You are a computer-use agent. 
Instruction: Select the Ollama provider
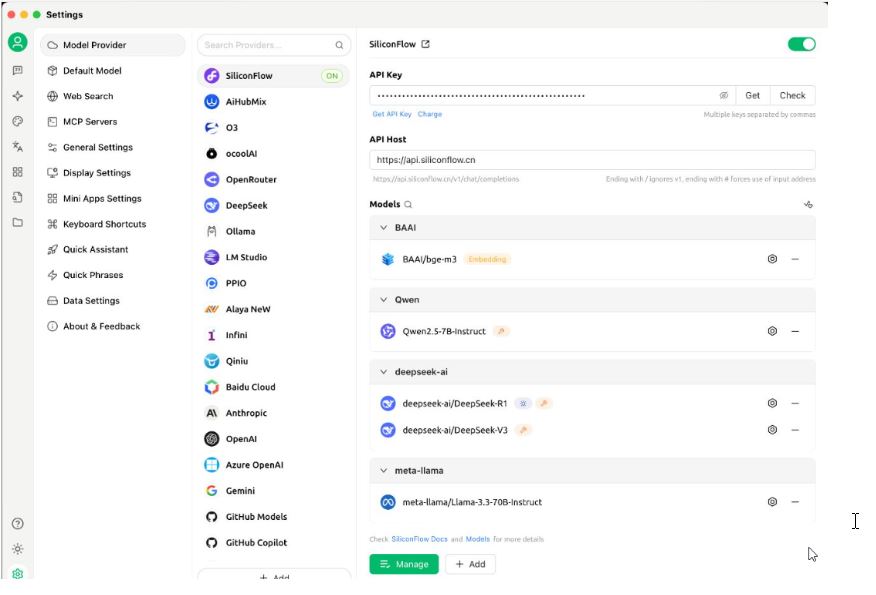tap(273, 231)
